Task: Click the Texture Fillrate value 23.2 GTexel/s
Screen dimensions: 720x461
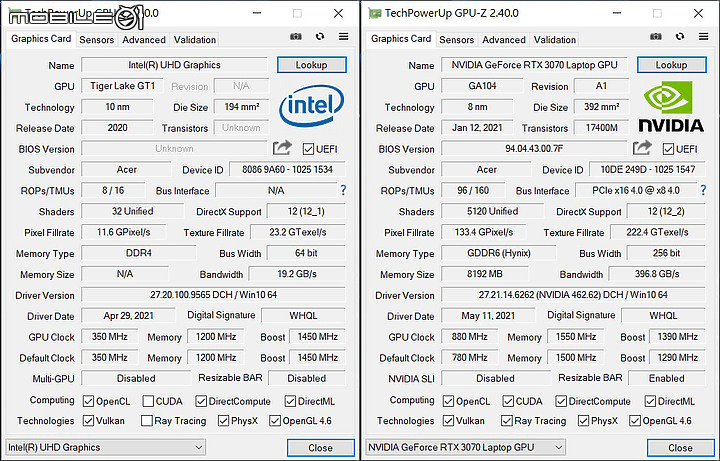Action: click(x=298, y=232)
